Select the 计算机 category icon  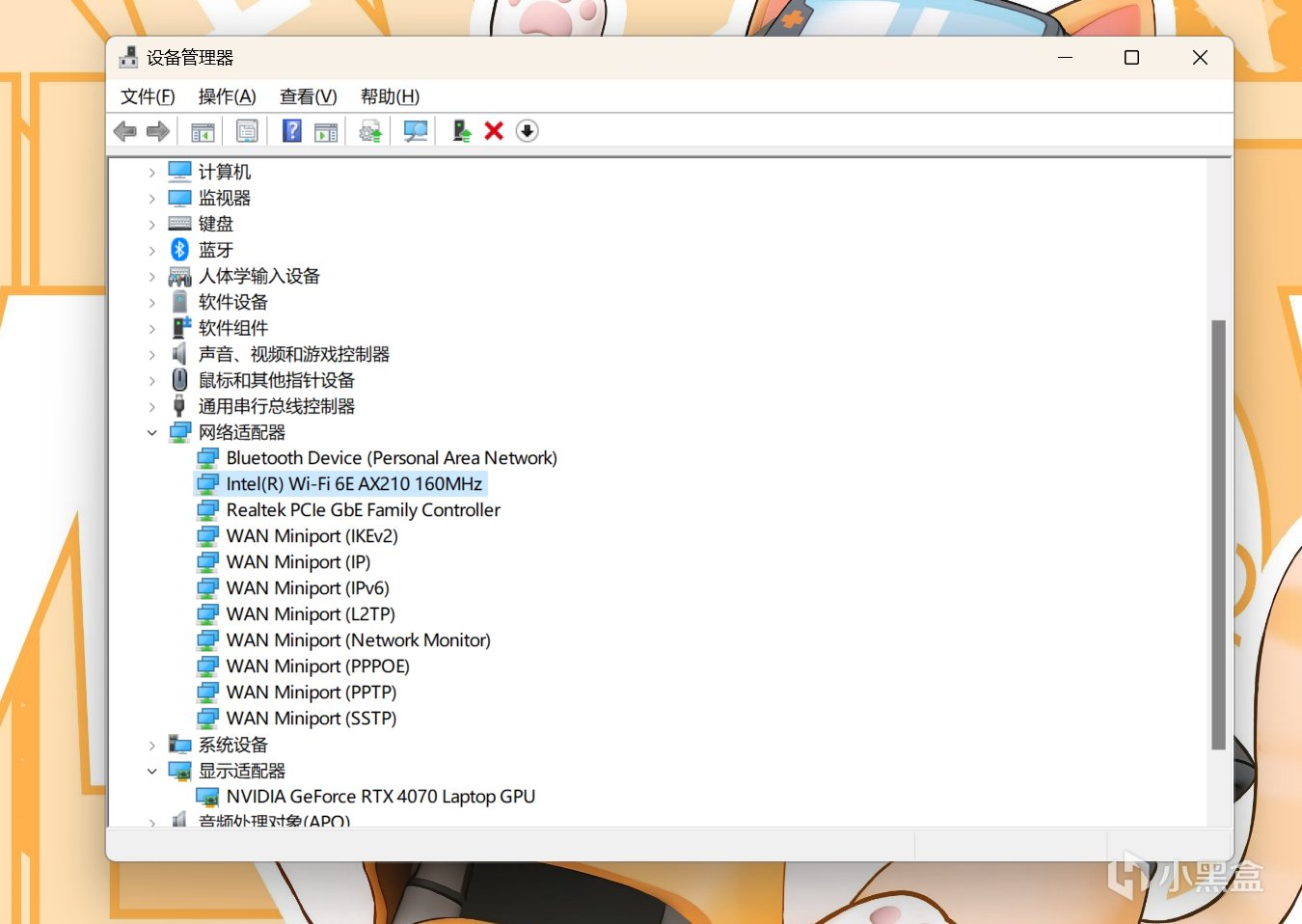(x=179, y=172)
